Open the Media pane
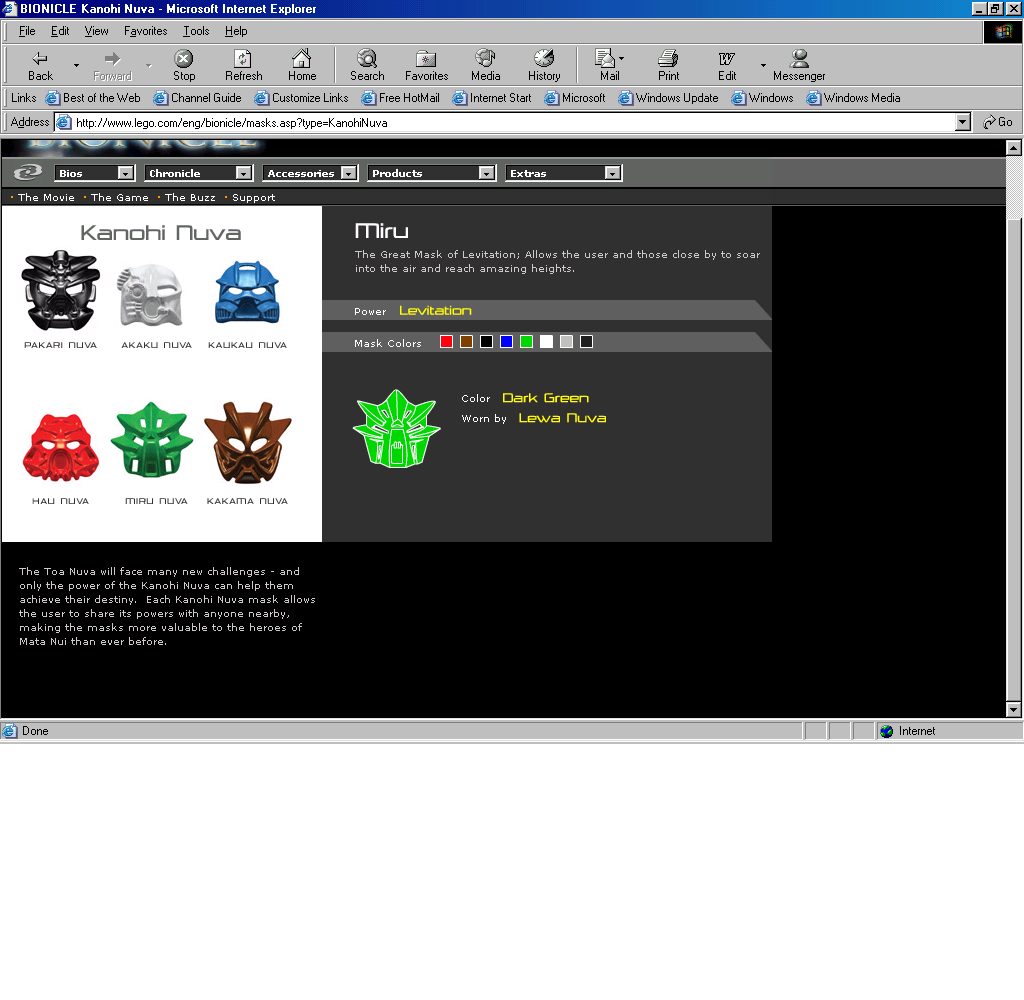This screenshot has width=1024, height=1000. tap(485, 65)
